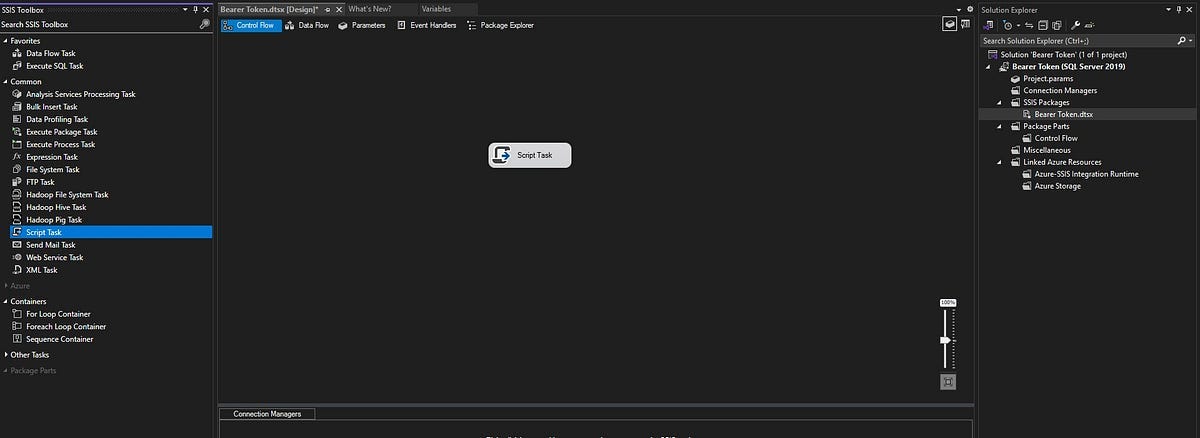The height and width of the screenshot is (438, 1200).
Task: Pin the Bearer Token.dtsx design tab
Action: pos(328,9)
